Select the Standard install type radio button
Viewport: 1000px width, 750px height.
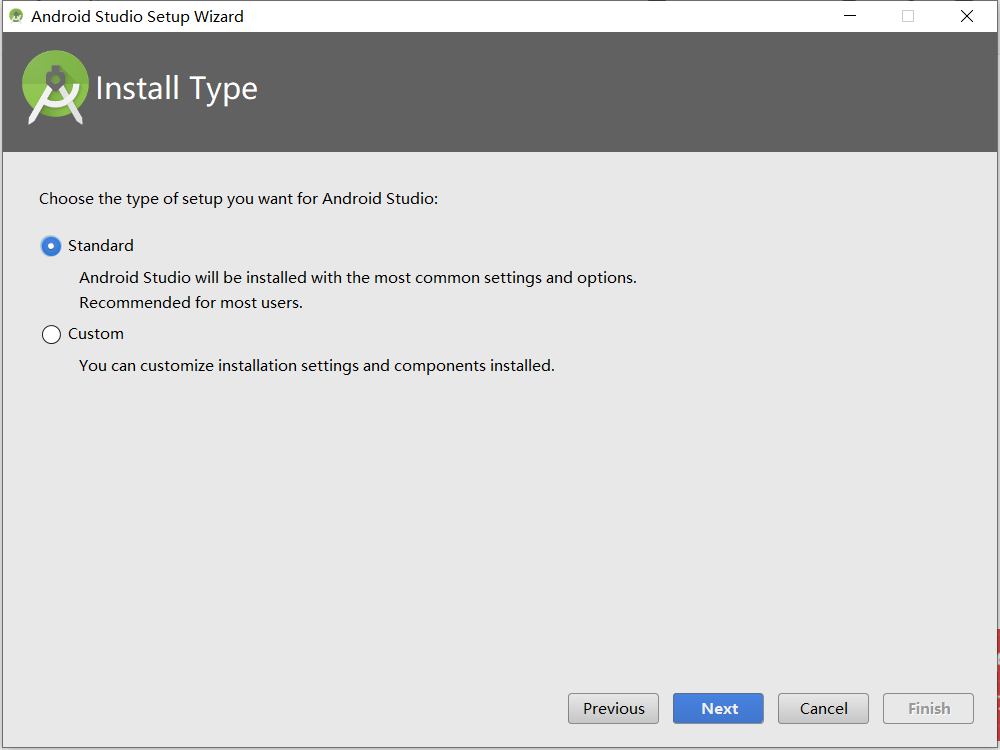click(51, 246)
